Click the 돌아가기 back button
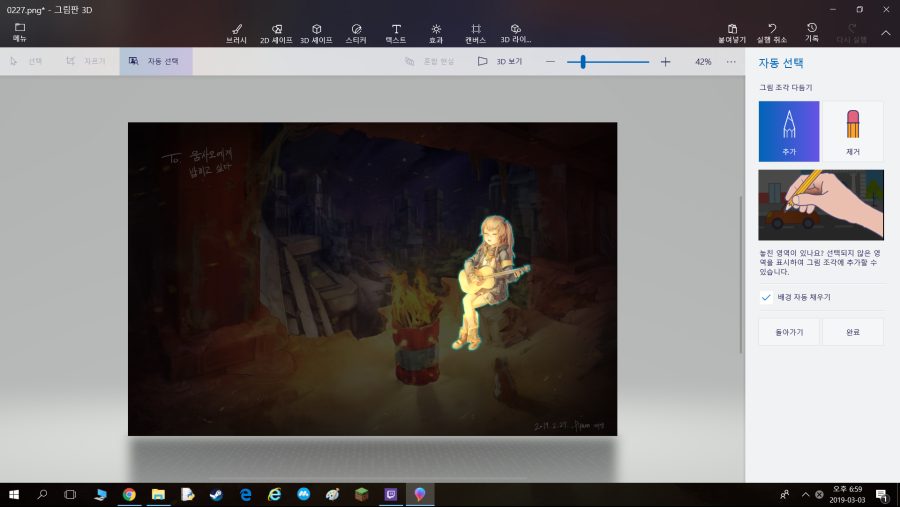 pos(789,332)
